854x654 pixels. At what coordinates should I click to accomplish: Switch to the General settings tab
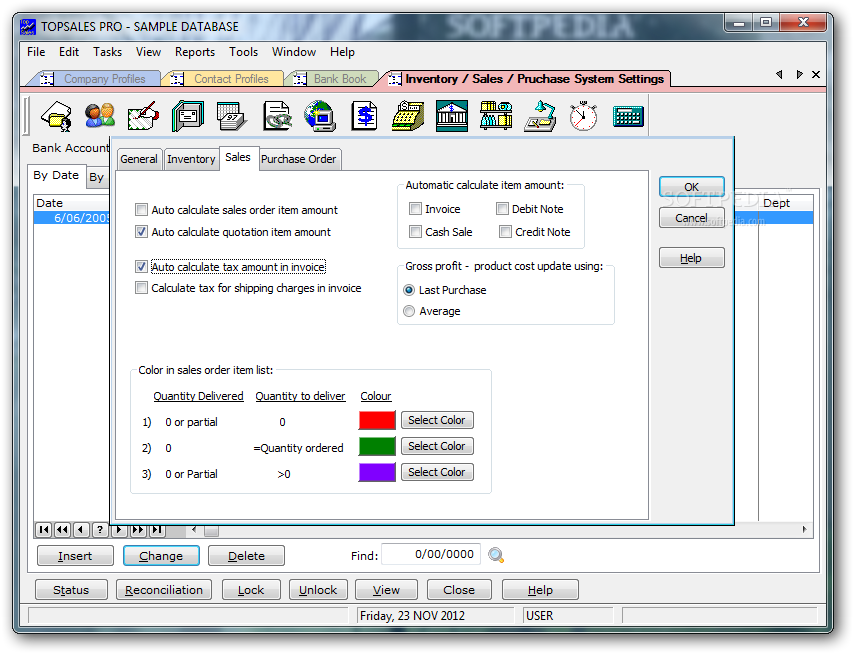[139, 159]
